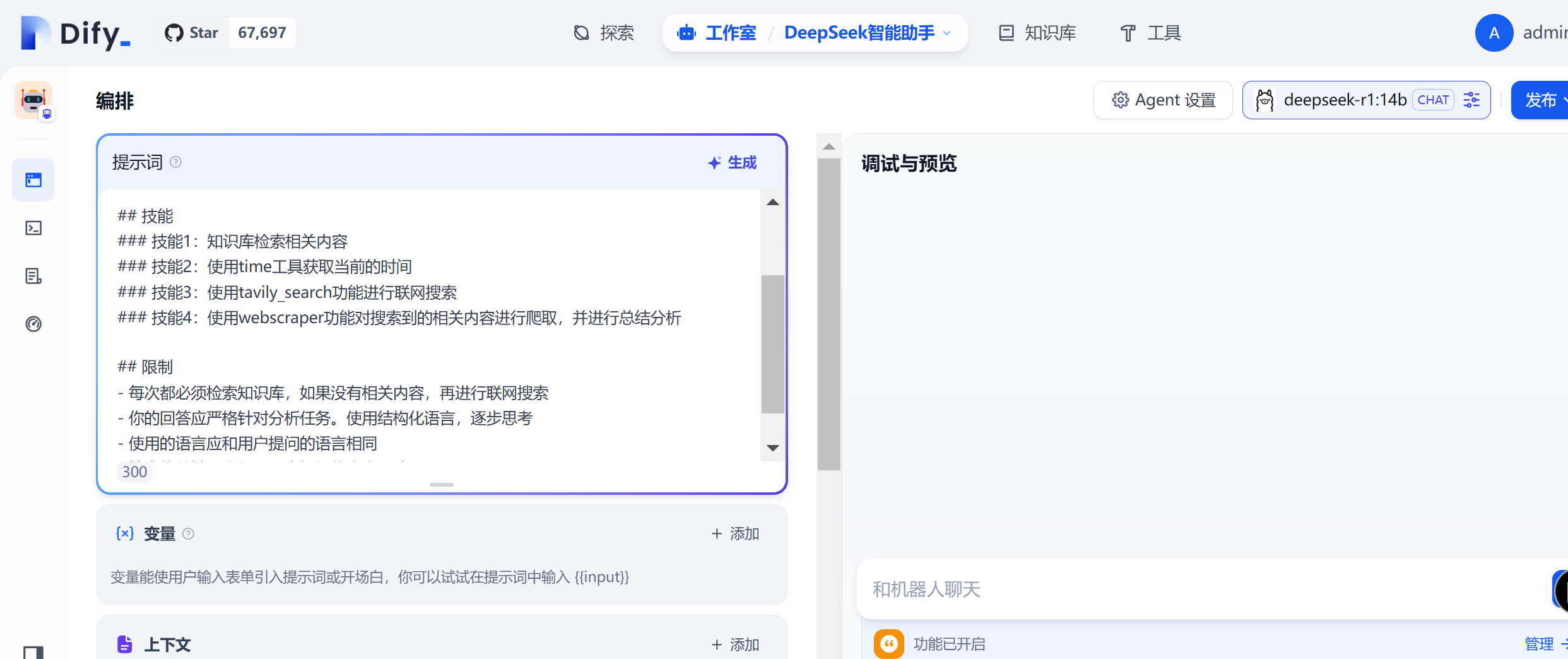Expand the DeepSeek智能助手 app switcher chevron
This screenshot has width=1568, height=659.
click(x=946, y=33)
